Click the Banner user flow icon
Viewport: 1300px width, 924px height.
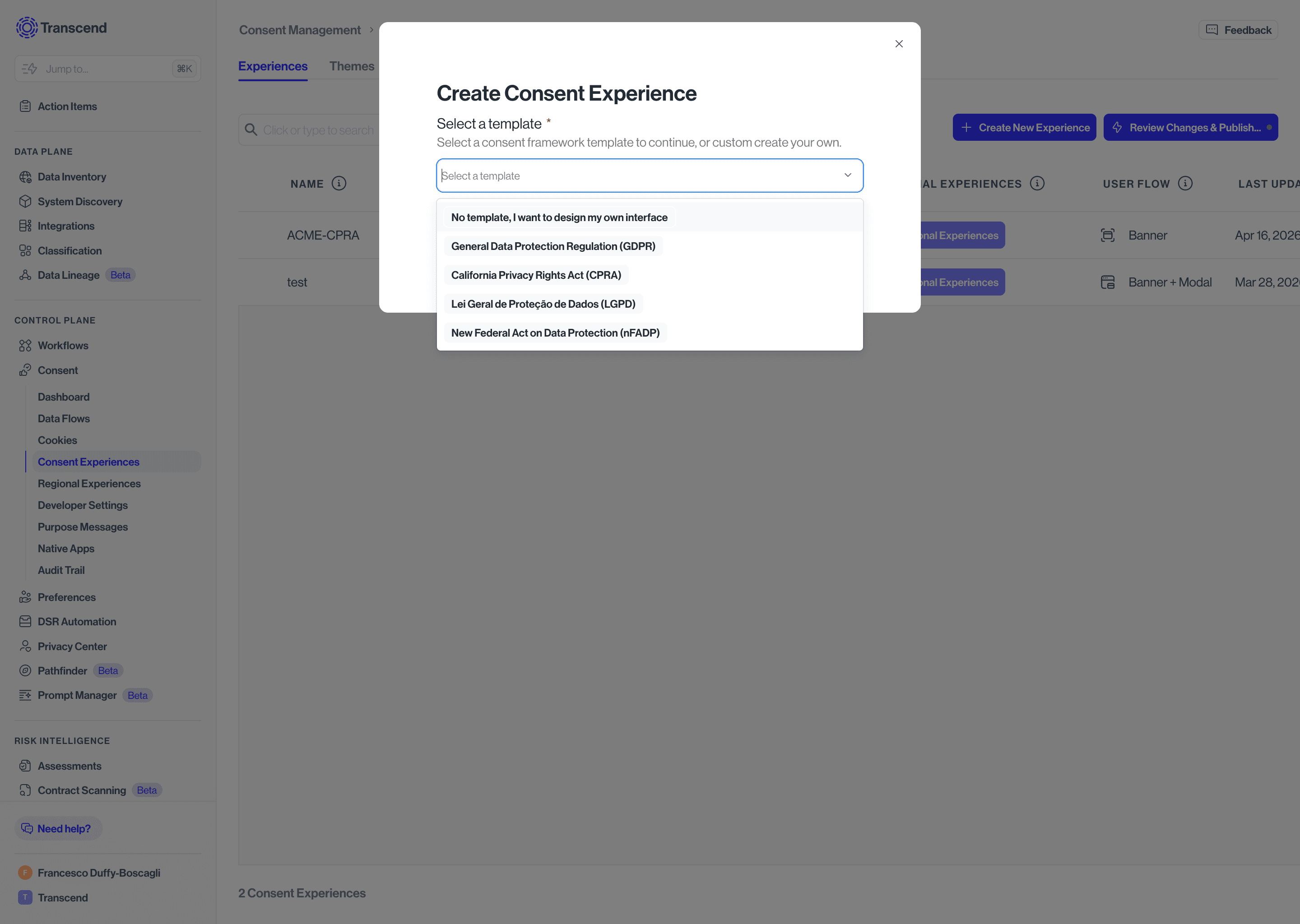tap(1108, 235)
